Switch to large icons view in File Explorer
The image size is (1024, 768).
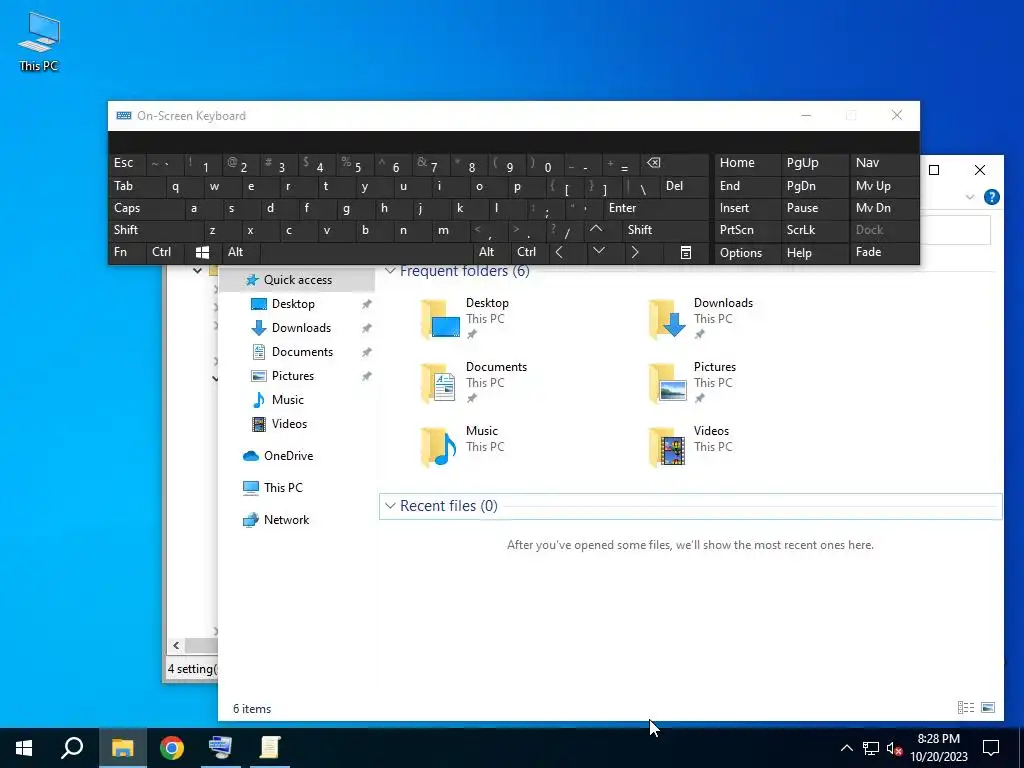point(988,707)
